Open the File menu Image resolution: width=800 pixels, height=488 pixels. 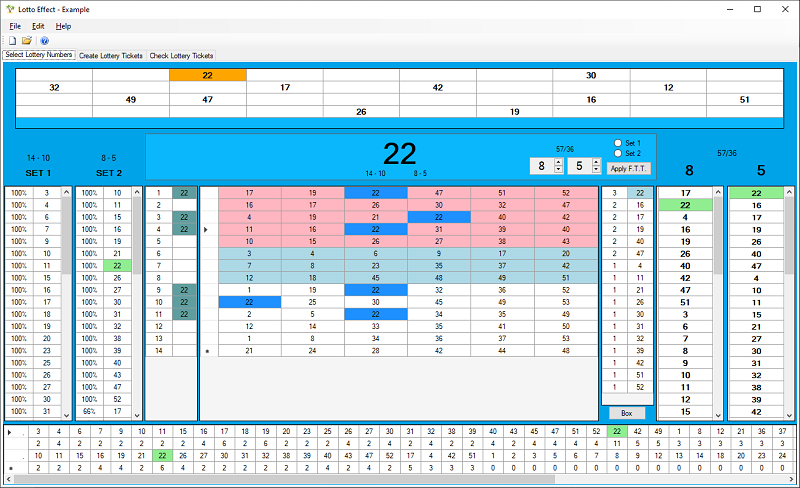pos(15,26)
